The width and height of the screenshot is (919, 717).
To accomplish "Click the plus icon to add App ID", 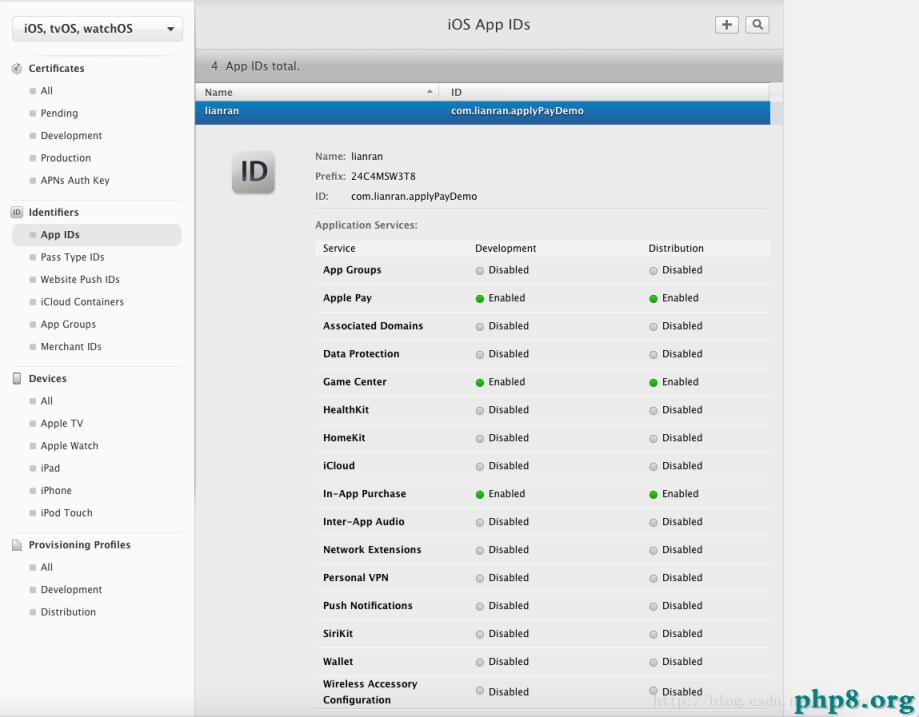I will tap(727, 25).
